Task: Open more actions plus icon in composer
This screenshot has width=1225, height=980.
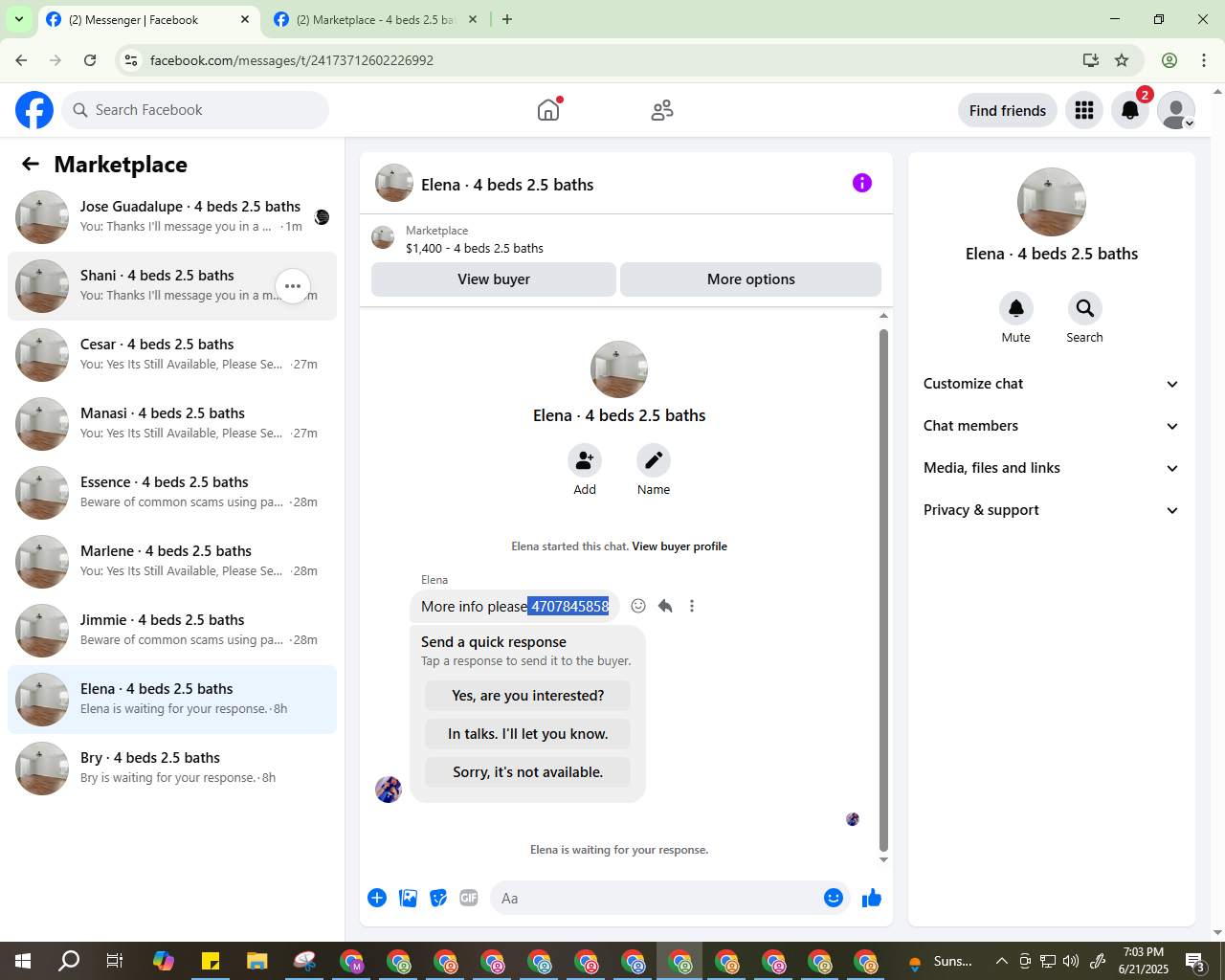Action: coord(377,898)
